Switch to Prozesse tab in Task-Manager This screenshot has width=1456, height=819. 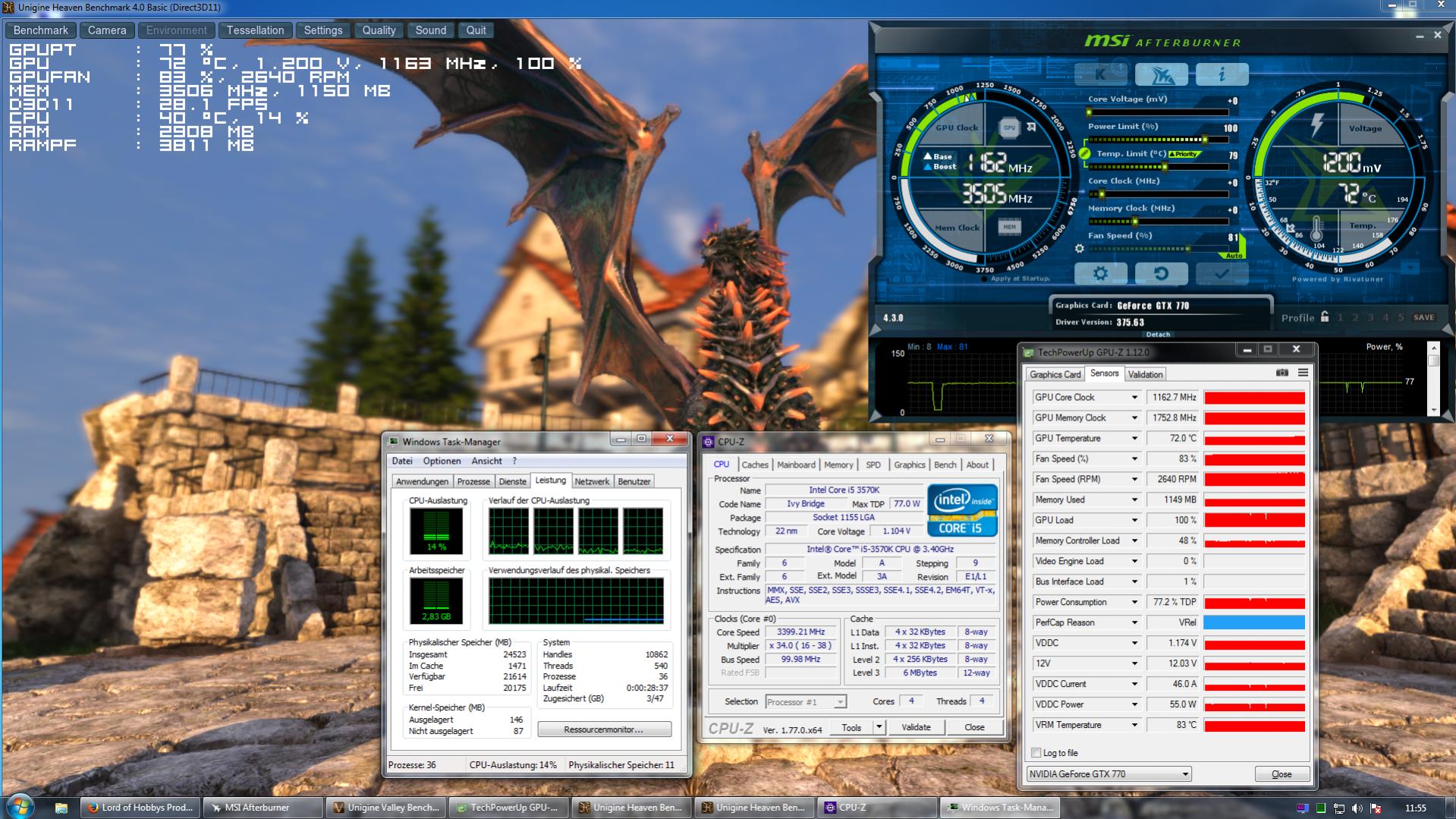pos(473,481)
